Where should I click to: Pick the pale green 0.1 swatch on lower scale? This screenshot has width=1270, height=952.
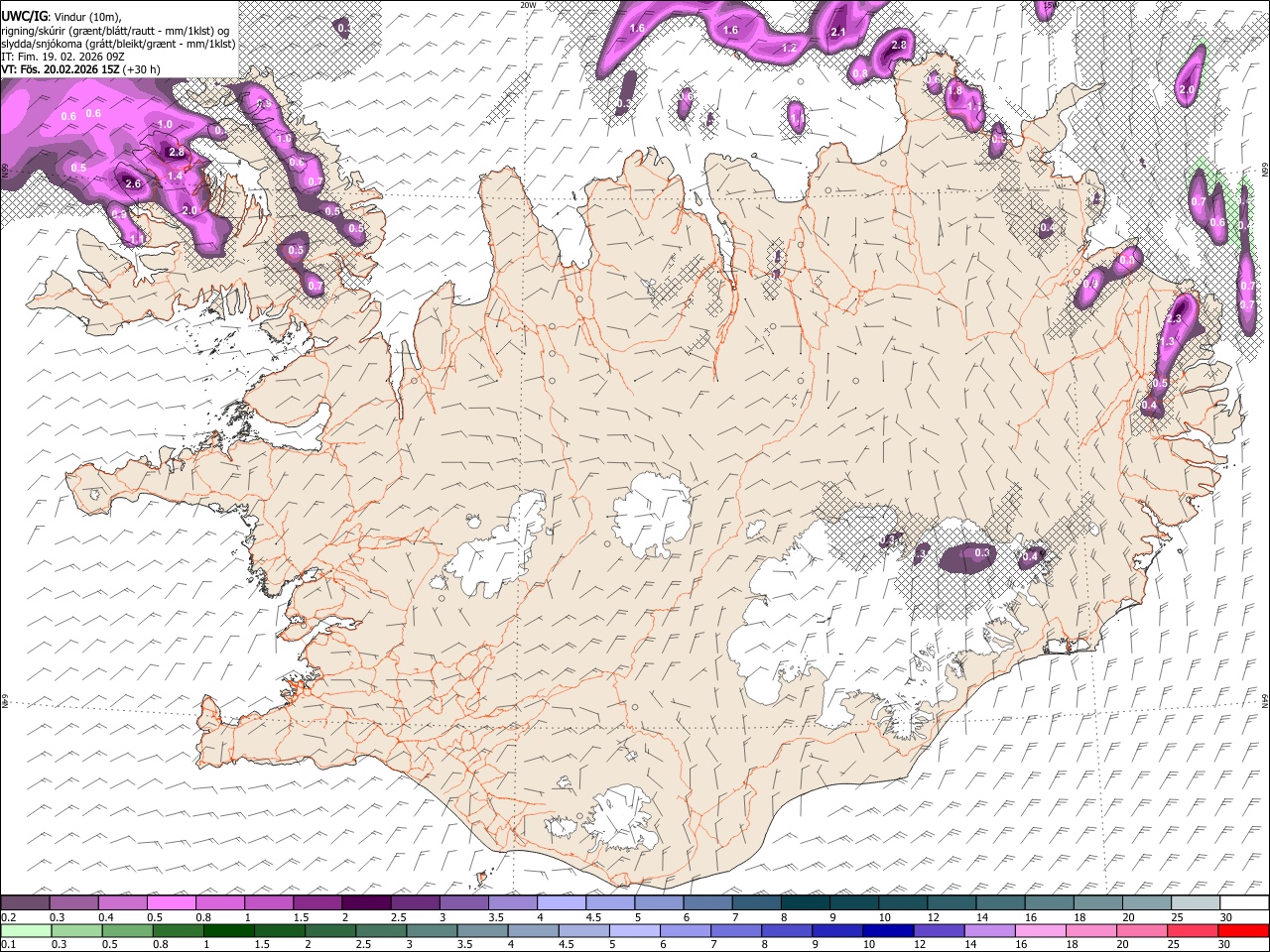click(25, 931)
